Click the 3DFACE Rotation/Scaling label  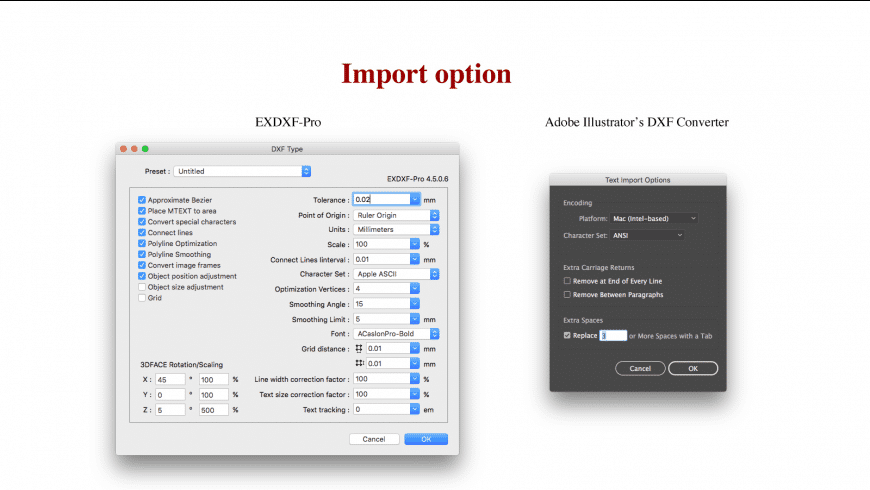(181, 365)
